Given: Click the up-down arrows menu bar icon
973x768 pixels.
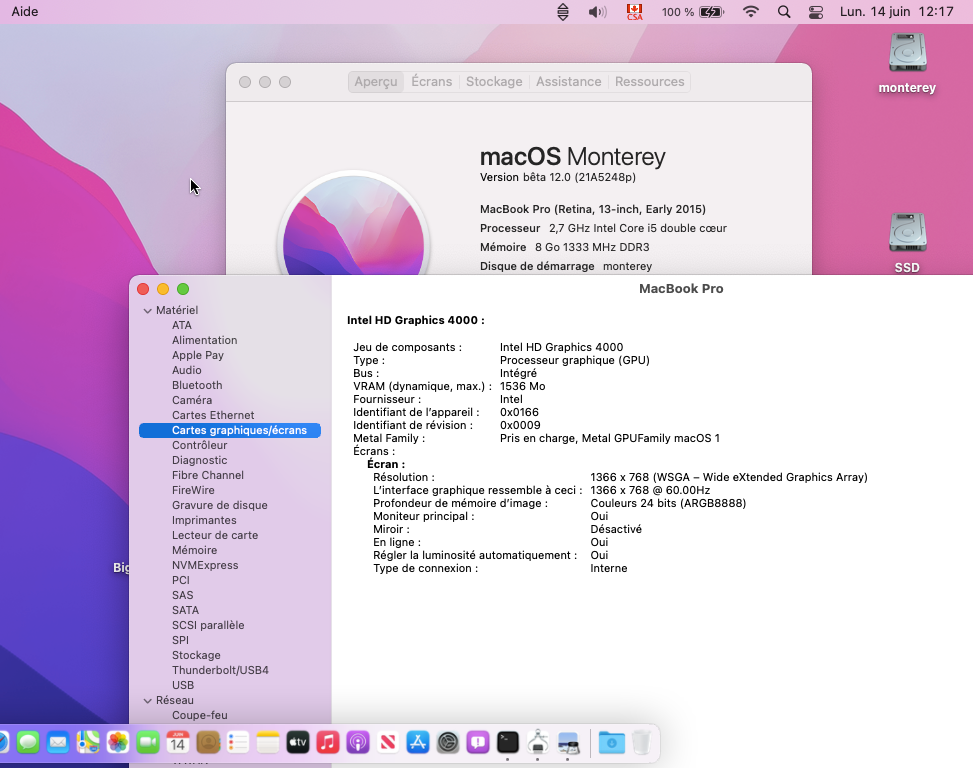Looking at the screenshot, I should click(x=563, y=12).
